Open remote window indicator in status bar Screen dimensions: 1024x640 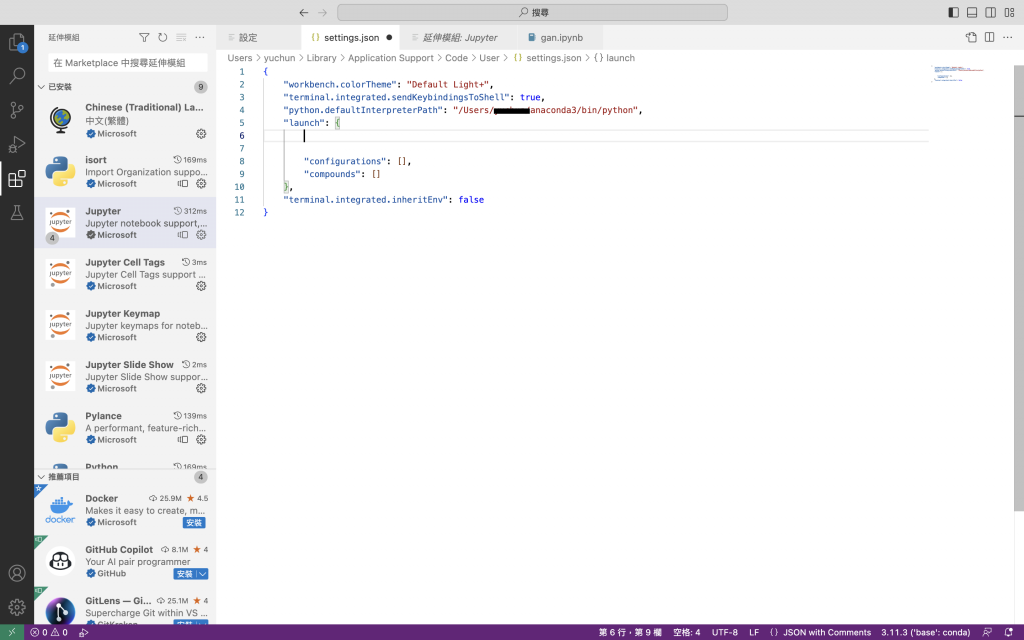(12, 632)
